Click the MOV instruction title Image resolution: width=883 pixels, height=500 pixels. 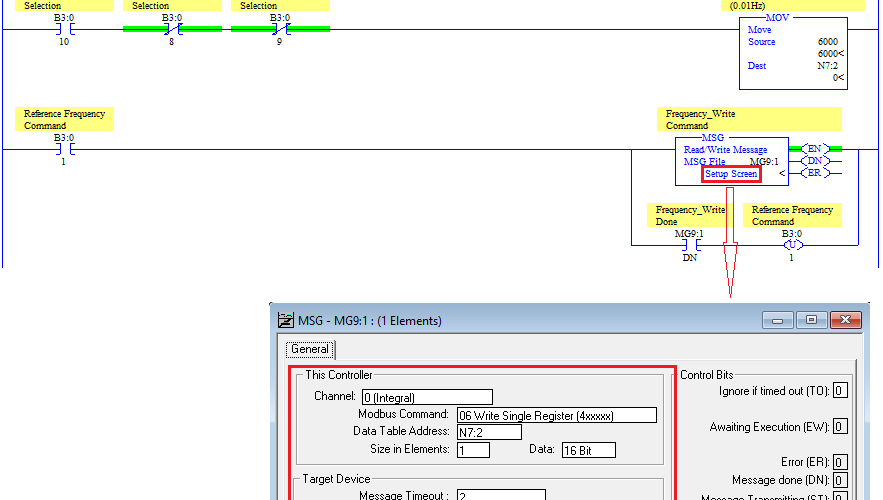777,17
